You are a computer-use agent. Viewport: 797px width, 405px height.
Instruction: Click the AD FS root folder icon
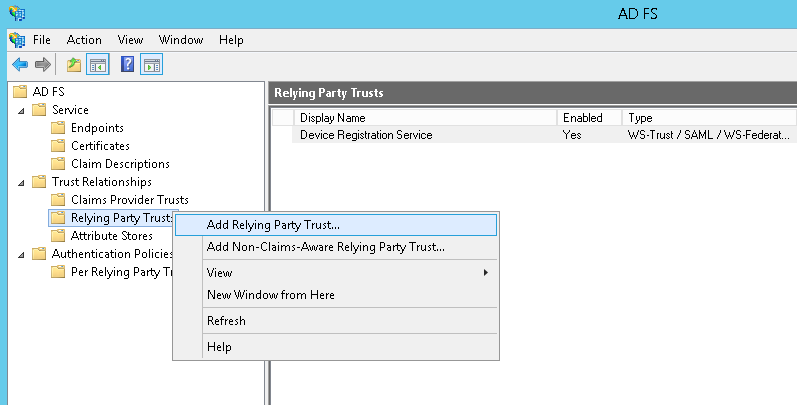(20, 91)
